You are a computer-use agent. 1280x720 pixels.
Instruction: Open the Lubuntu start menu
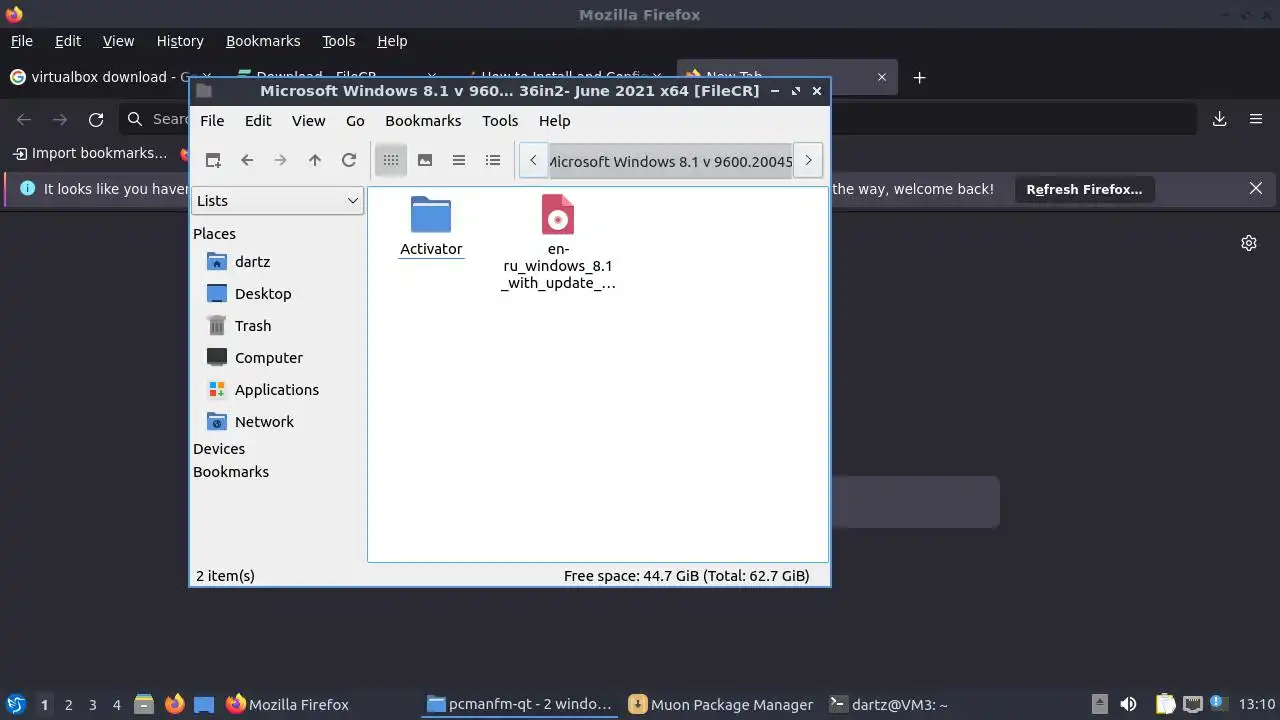(16, 705)
